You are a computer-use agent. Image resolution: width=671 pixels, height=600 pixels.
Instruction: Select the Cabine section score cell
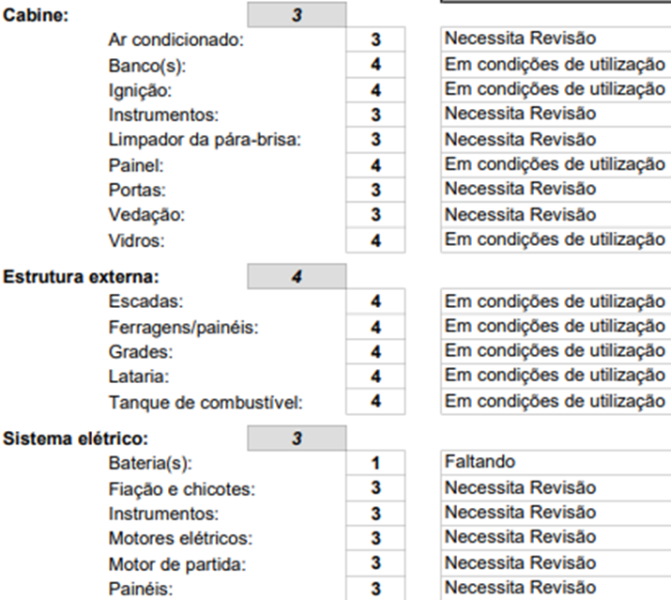(296, 15)
